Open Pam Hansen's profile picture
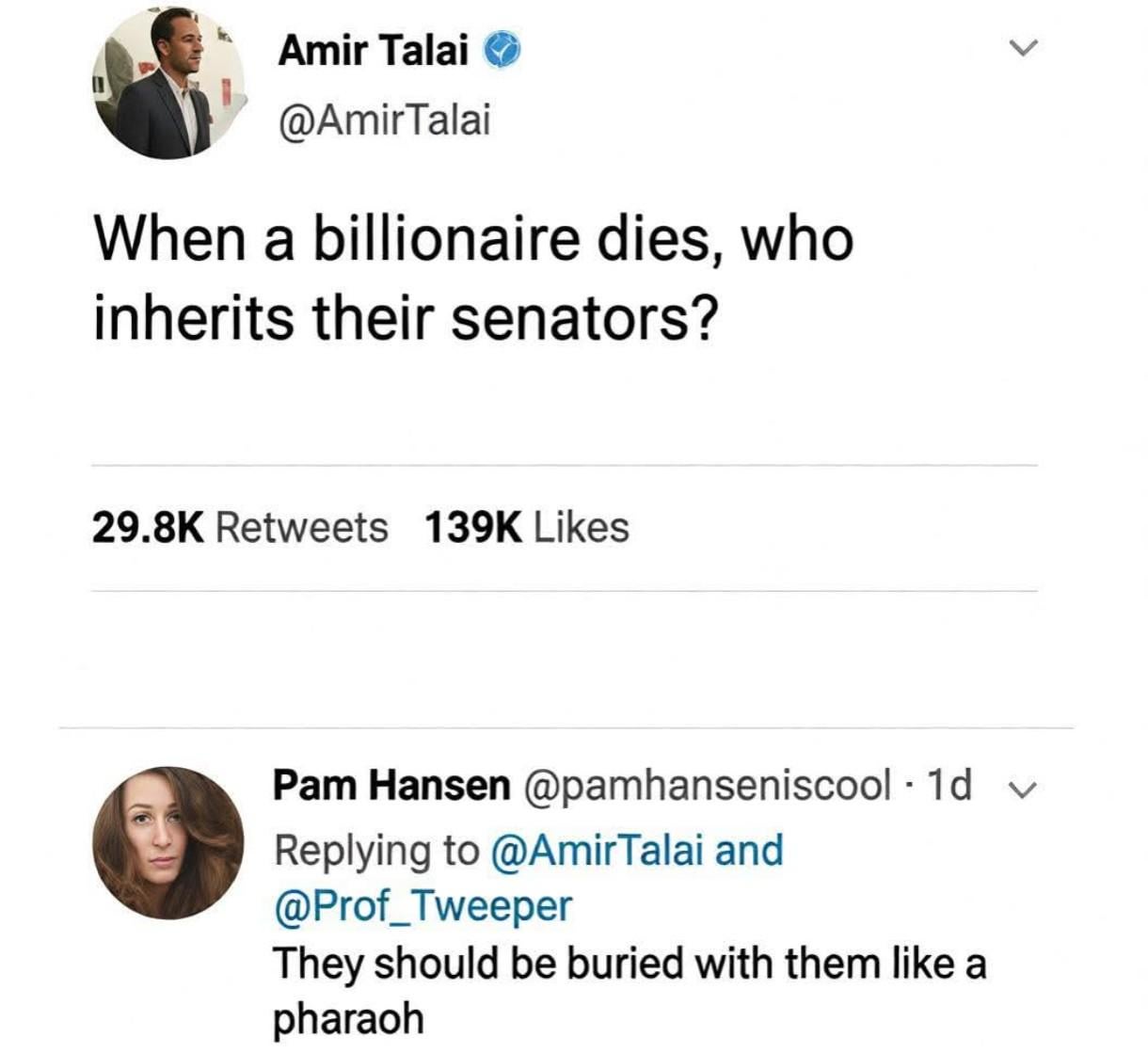 pos(168,842)
